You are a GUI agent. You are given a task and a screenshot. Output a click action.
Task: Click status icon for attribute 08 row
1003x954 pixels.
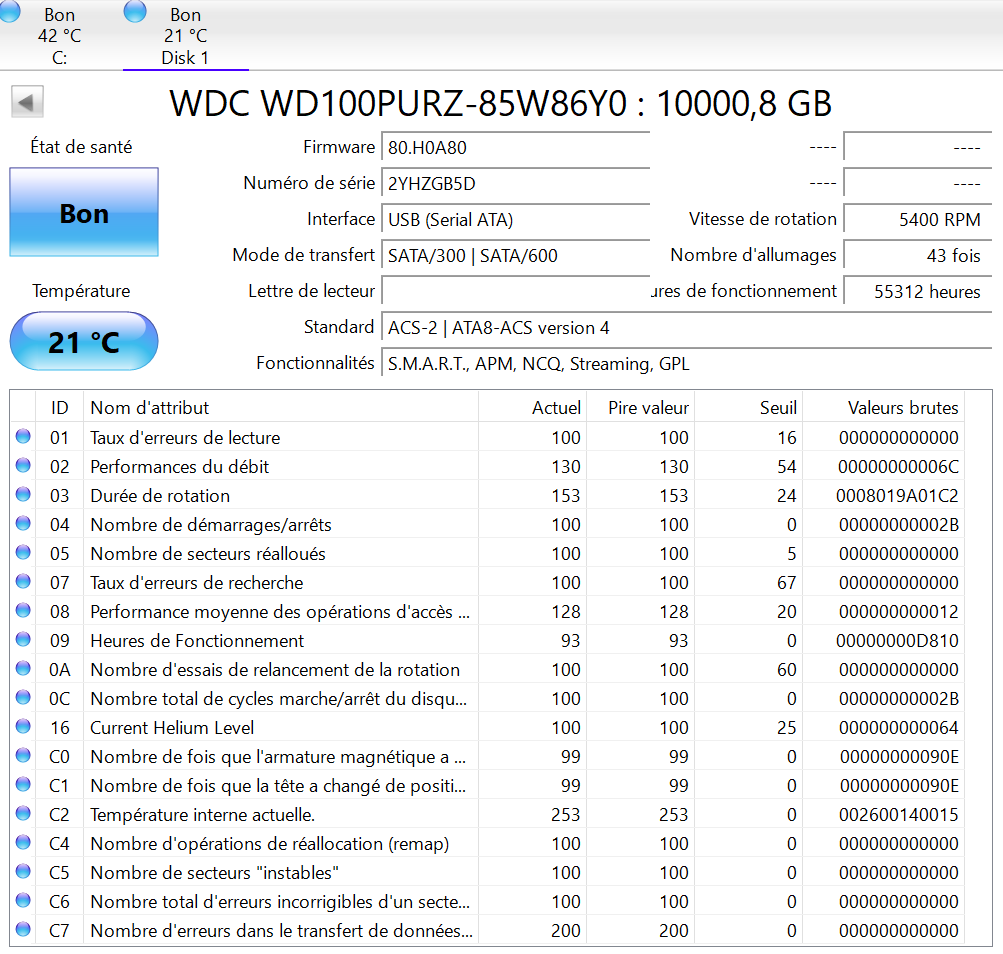(x=23, y=610)
